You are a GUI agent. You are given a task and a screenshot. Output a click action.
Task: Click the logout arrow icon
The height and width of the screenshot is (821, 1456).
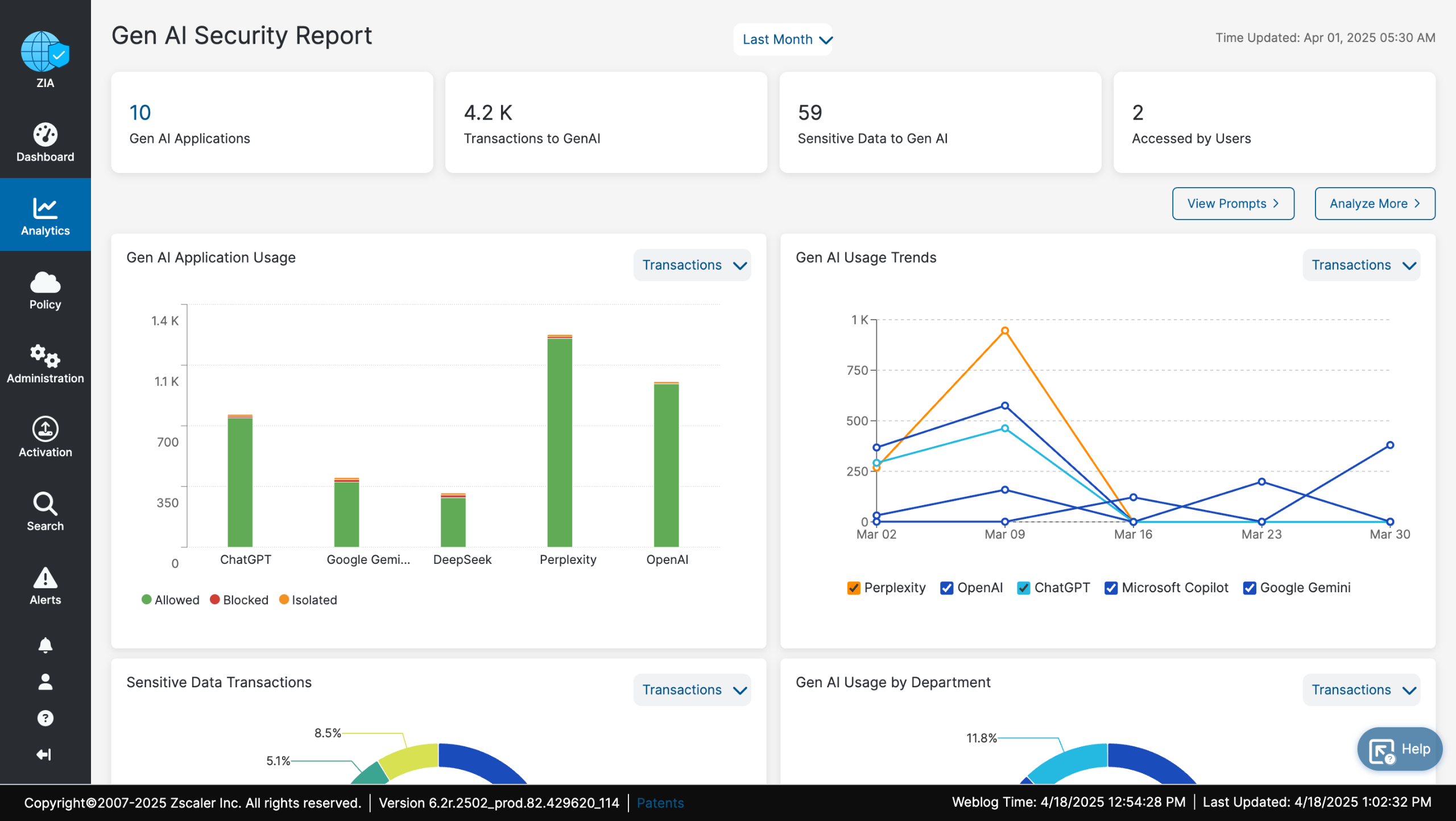tap(44, 754)
